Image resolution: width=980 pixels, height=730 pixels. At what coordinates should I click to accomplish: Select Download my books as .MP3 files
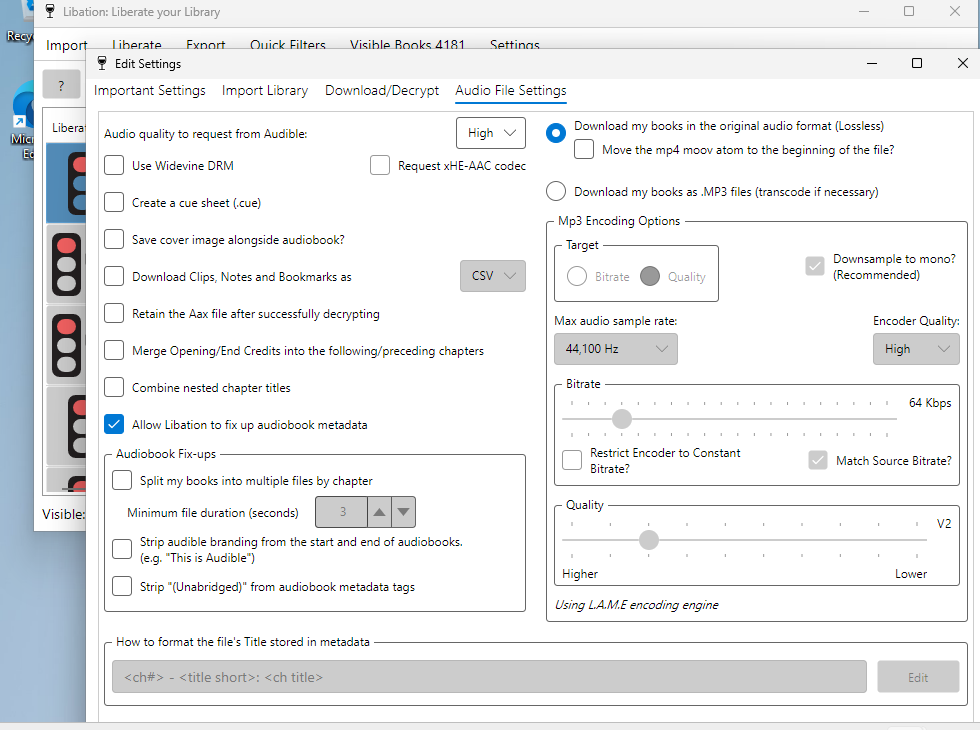point(556,191)
